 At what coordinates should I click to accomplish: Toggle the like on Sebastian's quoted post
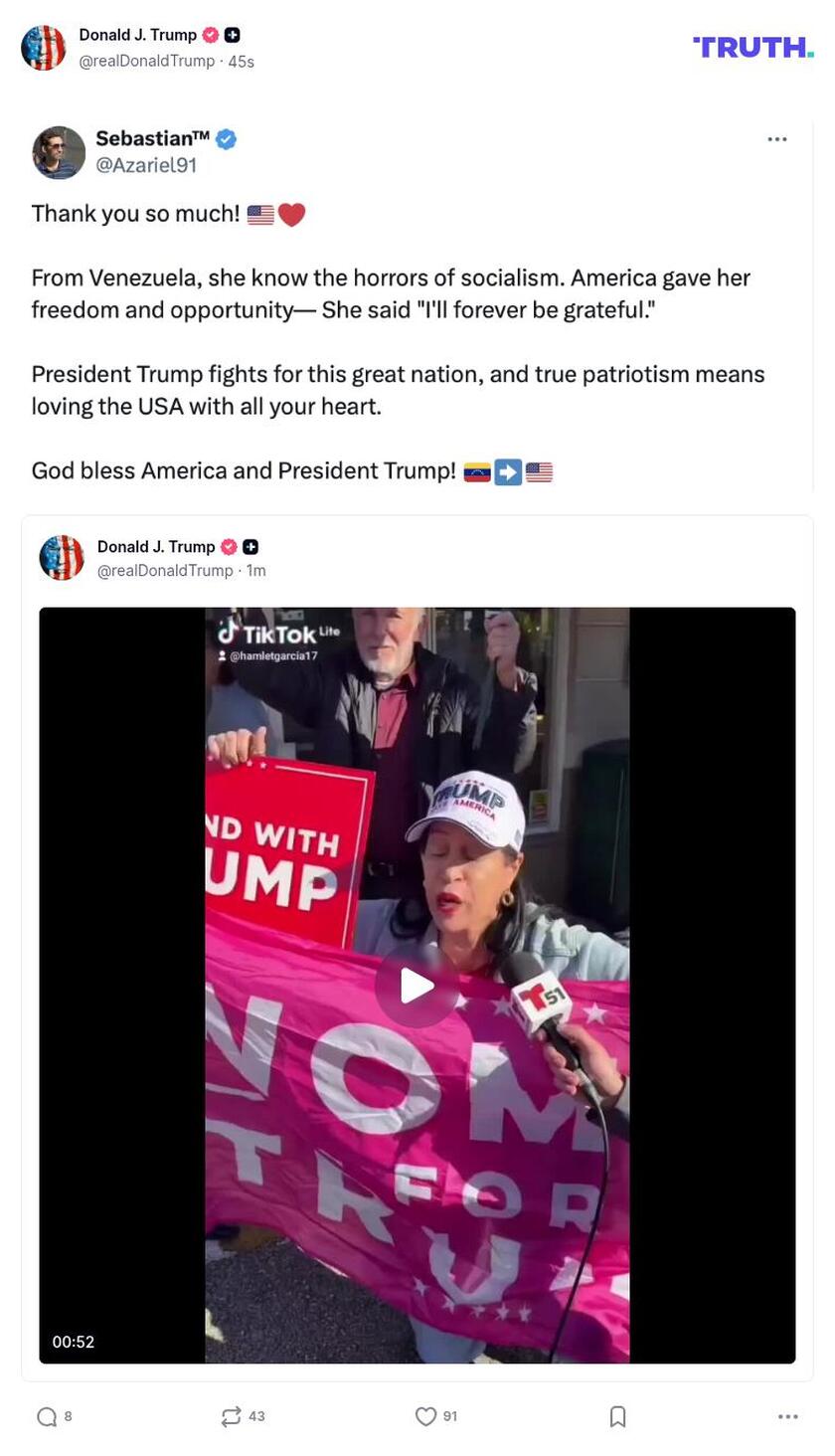[x=424, y=1415]
